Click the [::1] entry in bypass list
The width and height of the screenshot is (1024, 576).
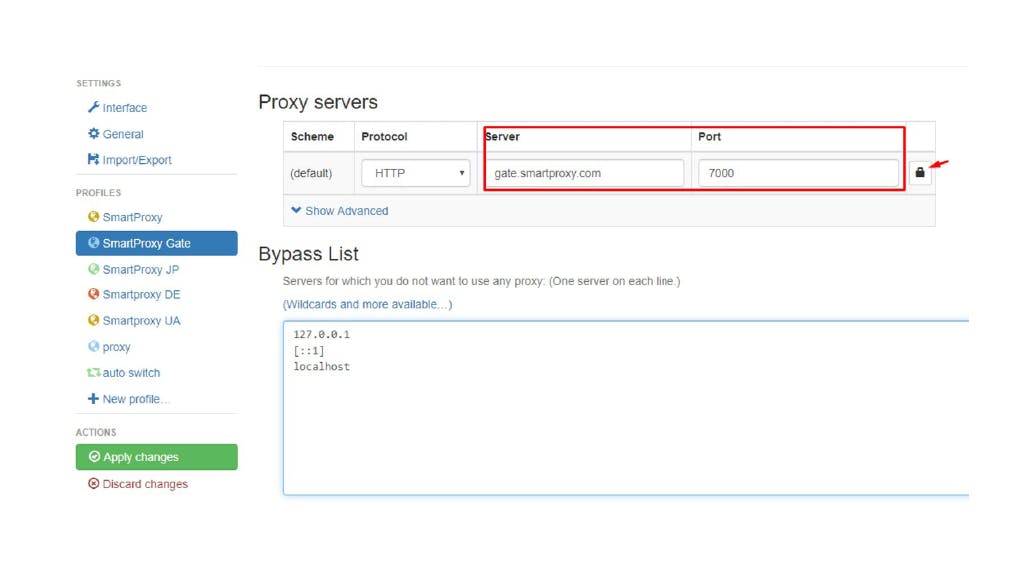[x=308, y=351]
